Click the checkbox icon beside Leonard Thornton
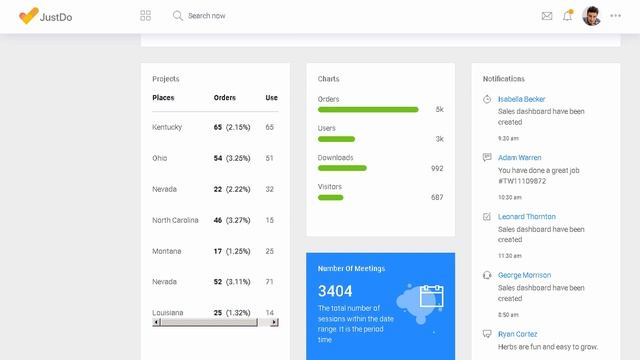The image size is (640, 360). pyautogui.click(x=487, y=217)
